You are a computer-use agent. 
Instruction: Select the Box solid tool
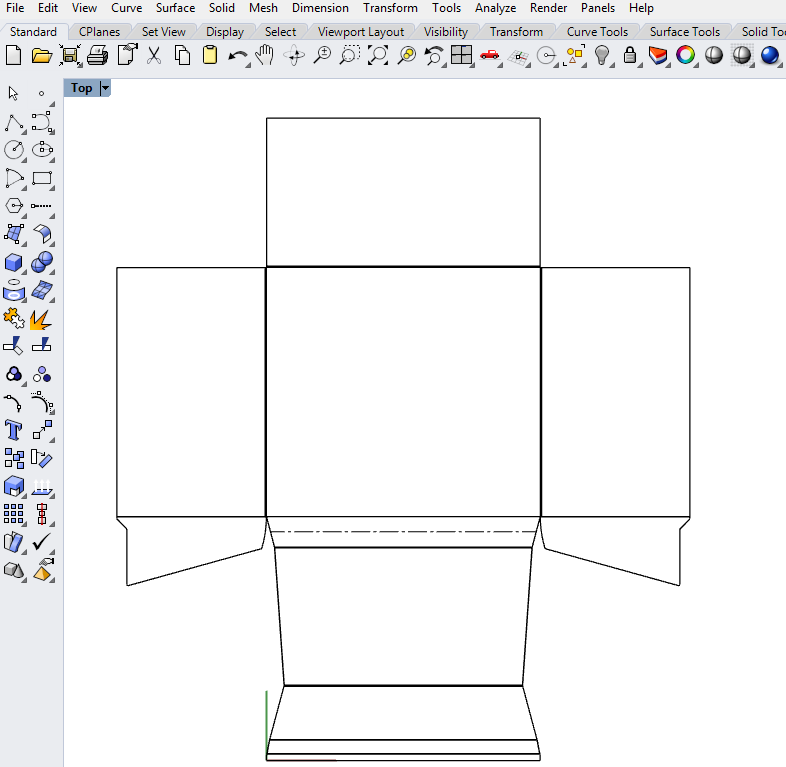(x=14, y=263)
